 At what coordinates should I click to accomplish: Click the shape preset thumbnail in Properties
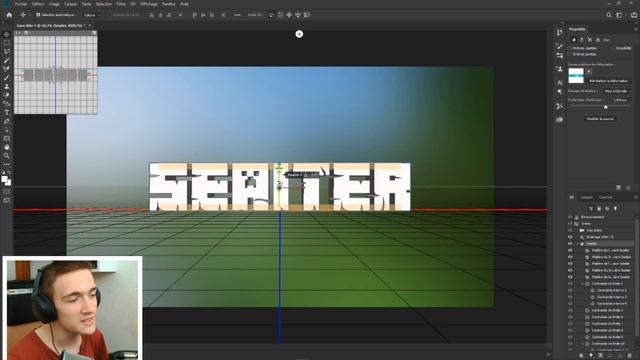576,76
